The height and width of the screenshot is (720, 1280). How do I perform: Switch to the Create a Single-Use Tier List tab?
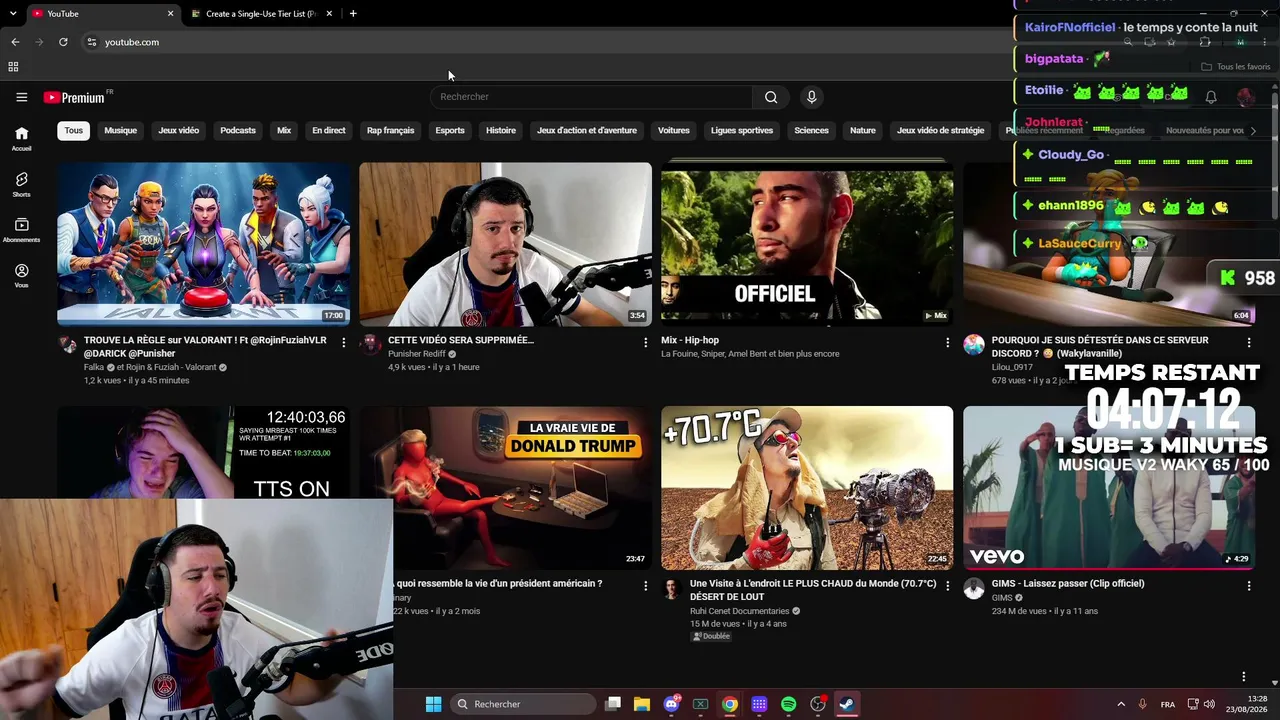pyautogui.click(x=262, y=14)
